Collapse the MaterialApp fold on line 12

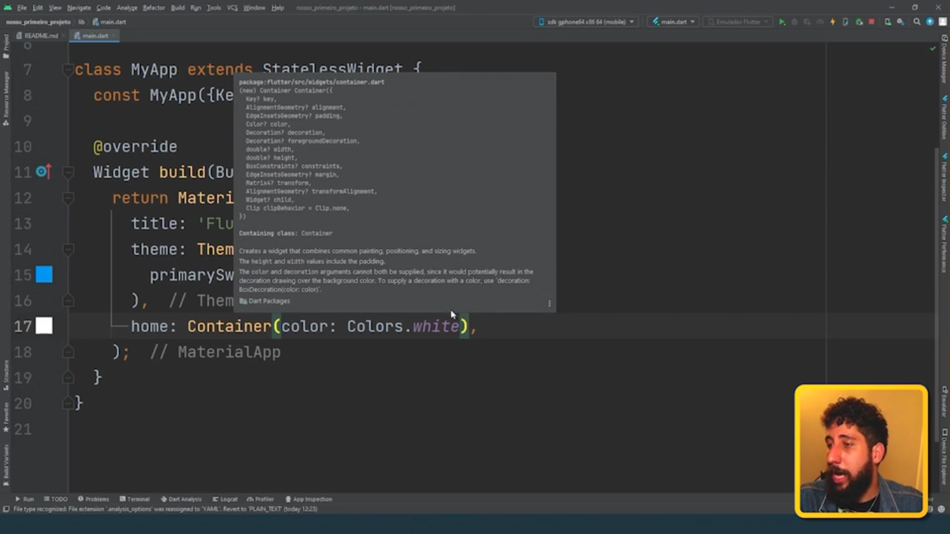coord(67,198)
